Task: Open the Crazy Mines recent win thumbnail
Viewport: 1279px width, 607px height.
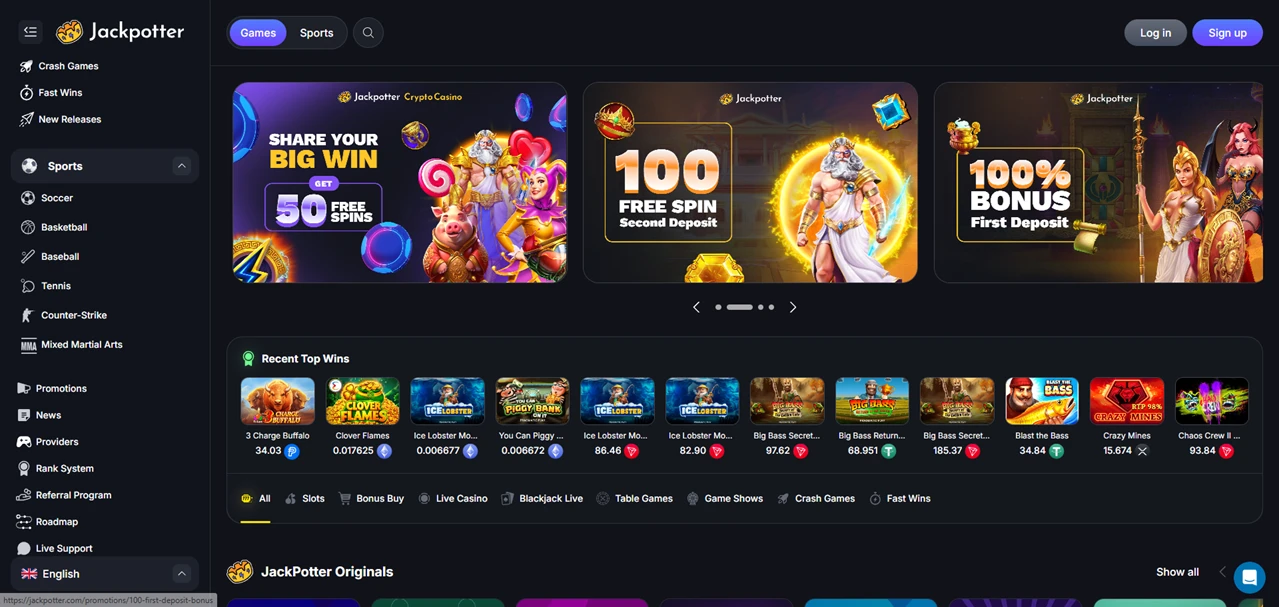Action: pyautogui.click(x=1127, y=402)
